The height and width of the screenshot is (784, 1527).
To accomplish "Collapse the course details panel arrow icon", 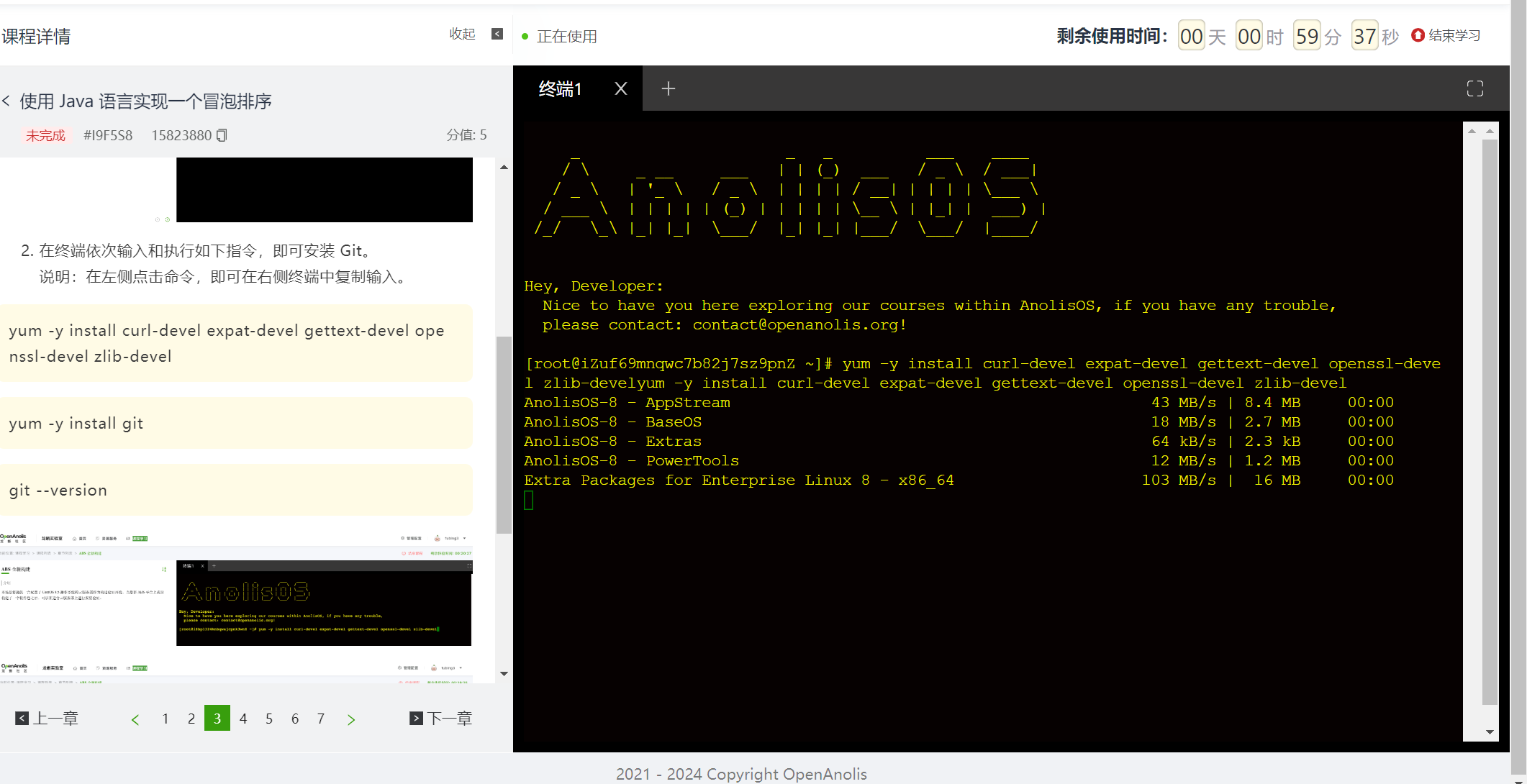I will click(497, 34).
